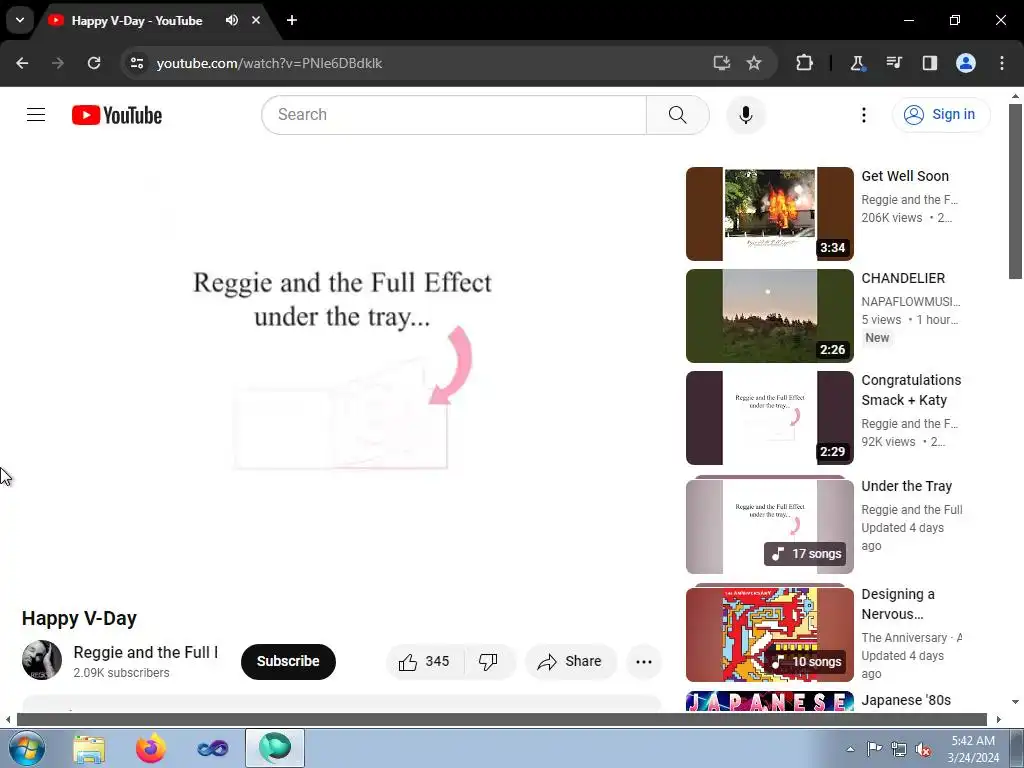The image size is (1024, 768).
Task: Click the horizontal scrollbar at page bottom
Action: pos(502,720)
